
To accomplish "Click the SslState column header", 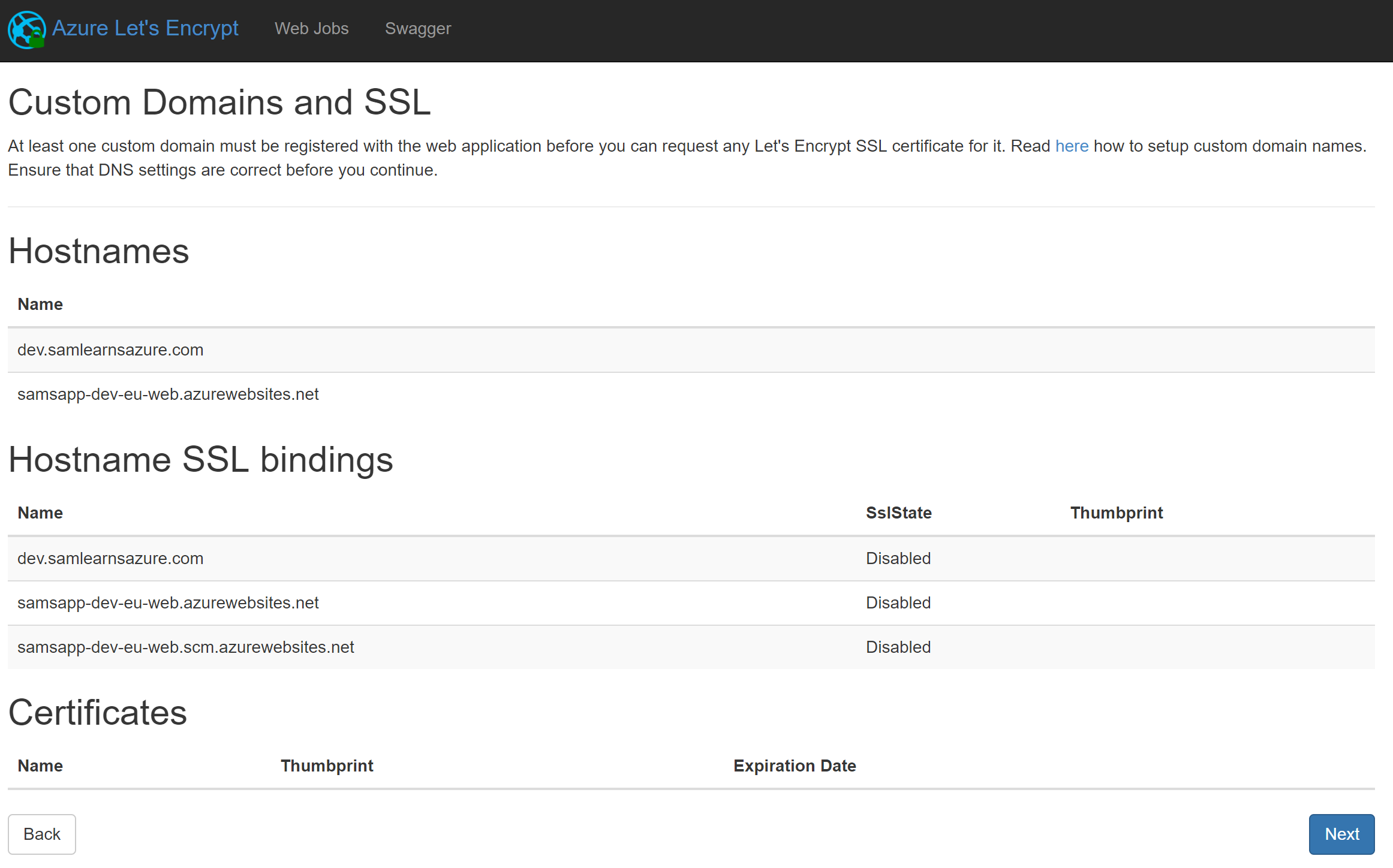I will point(898,513).
